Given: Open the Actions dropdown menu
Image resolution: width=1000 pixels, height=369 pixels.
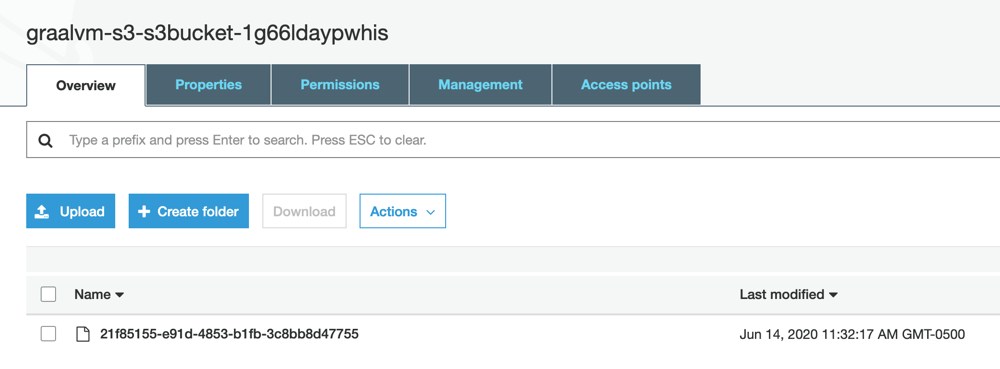Looking at the screenshot, I should pyautogui.click(x=402, y=212).
